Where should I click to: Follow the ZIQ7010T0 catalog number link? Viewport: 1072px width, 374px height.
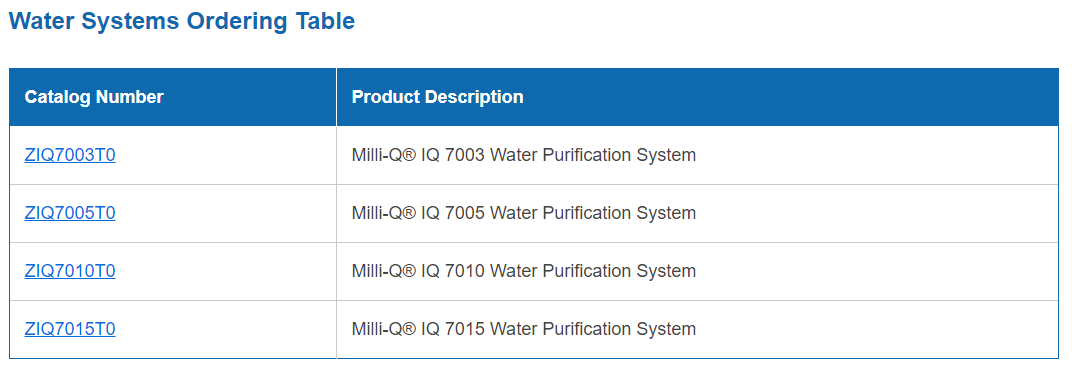[70, 271]
